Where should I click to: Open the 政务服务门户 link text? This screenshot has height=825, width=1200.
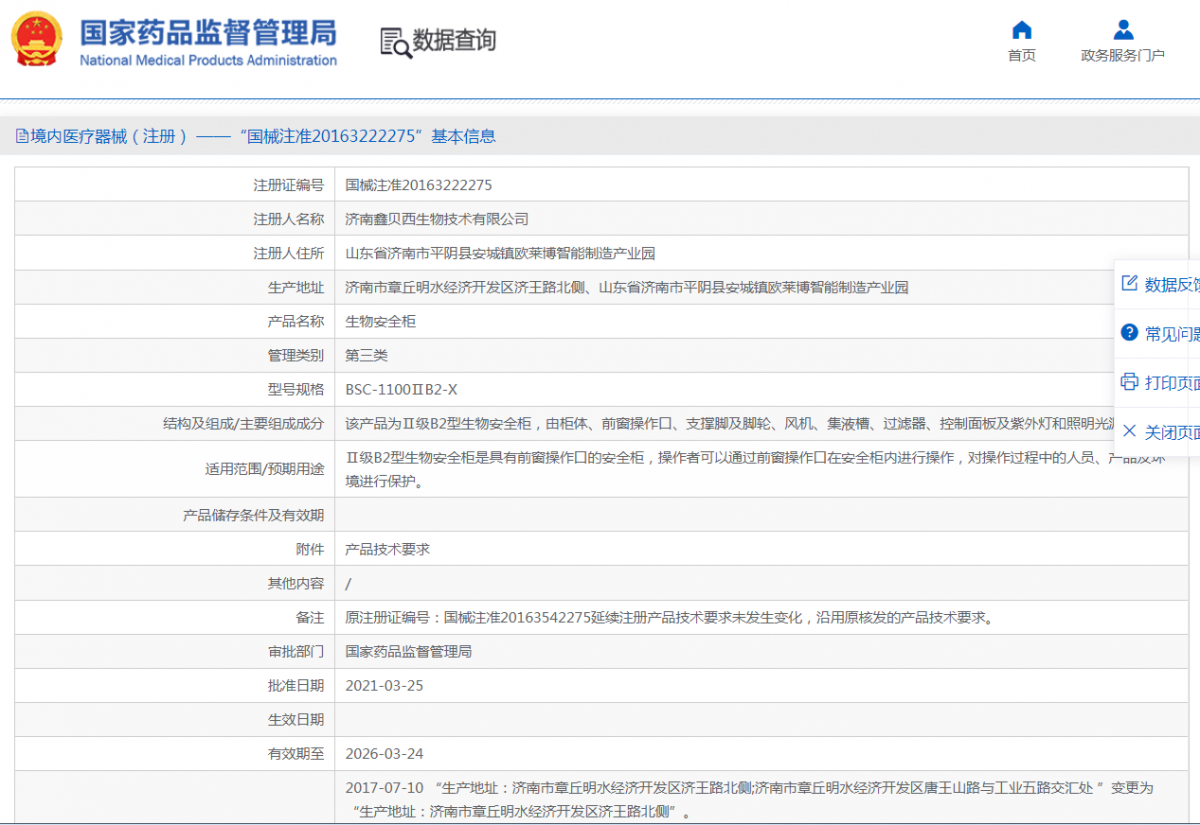[x=1122, y=56]
